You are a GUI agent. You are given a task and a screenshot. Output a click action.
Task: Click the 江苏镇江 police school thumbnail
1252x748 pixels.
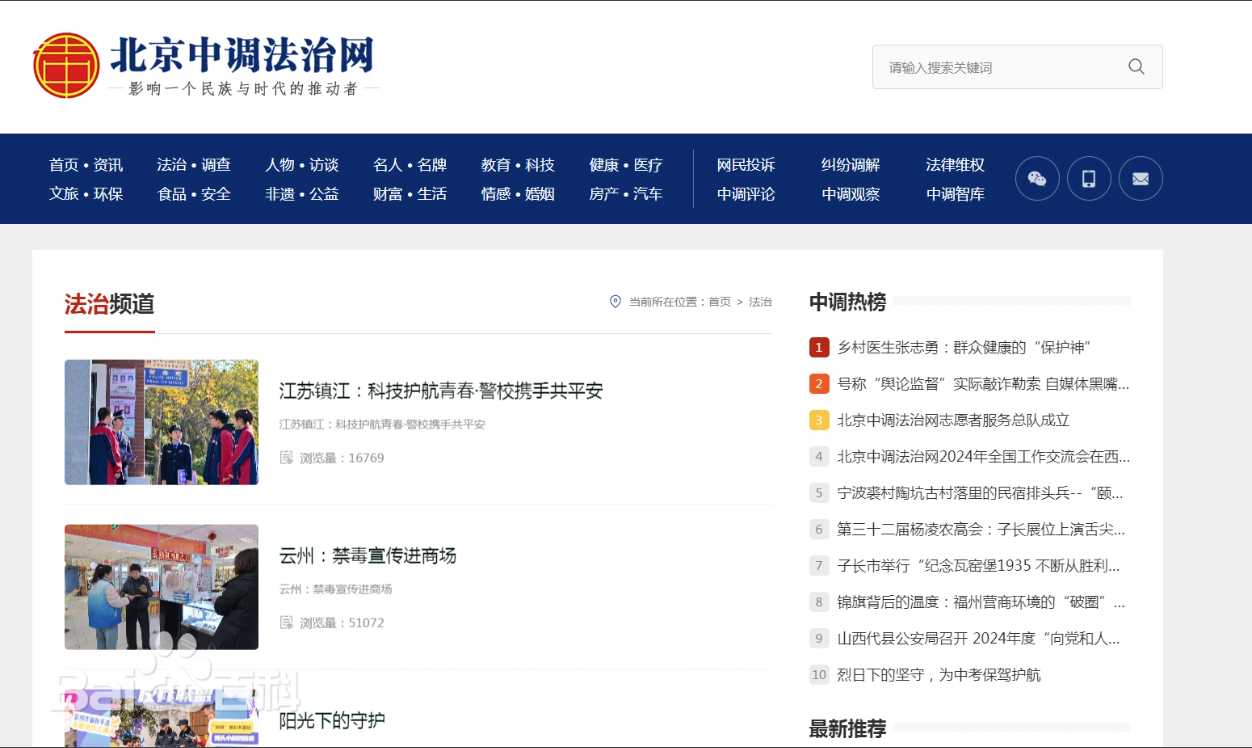pos(161,422)
